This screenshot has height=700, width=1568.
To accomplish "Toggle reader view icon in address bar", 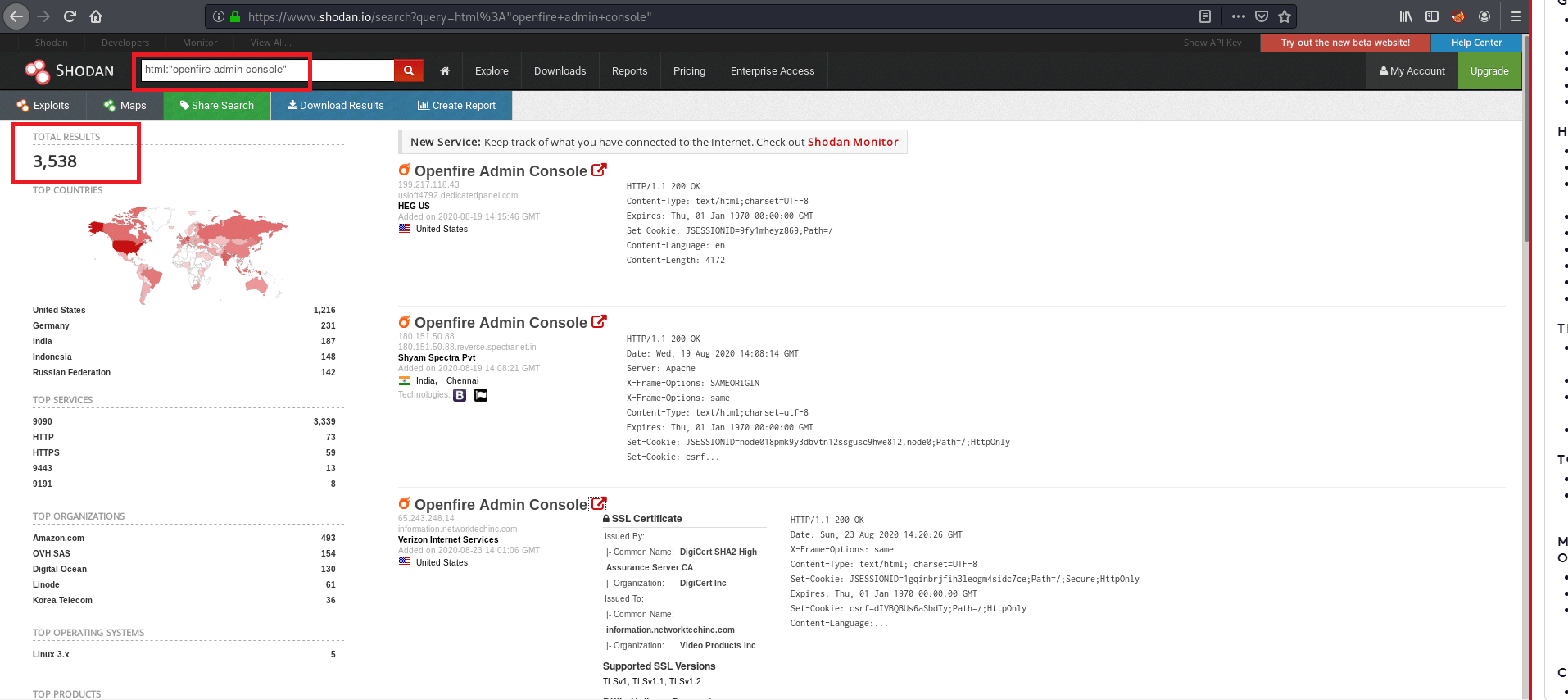I will pos(1205,16).
